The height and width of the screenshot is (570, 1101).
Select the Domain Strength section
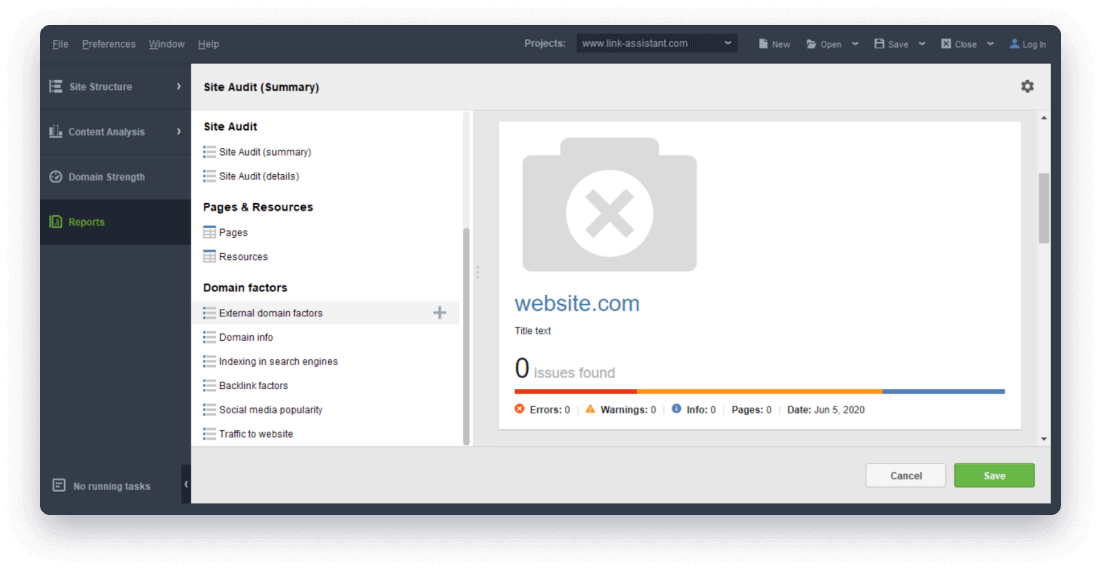pos(115,177)
